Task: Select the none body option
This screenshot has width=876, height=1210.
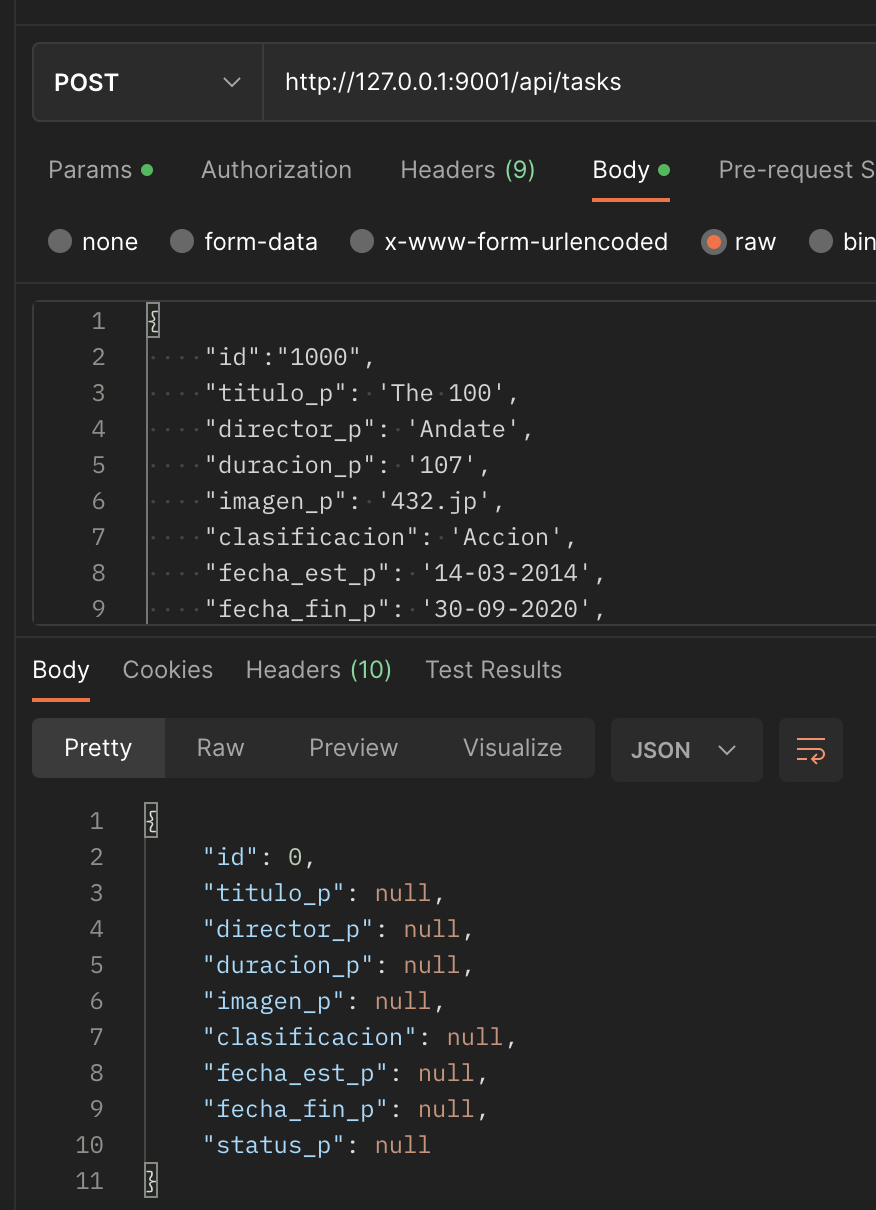Action: pos(60,241)
